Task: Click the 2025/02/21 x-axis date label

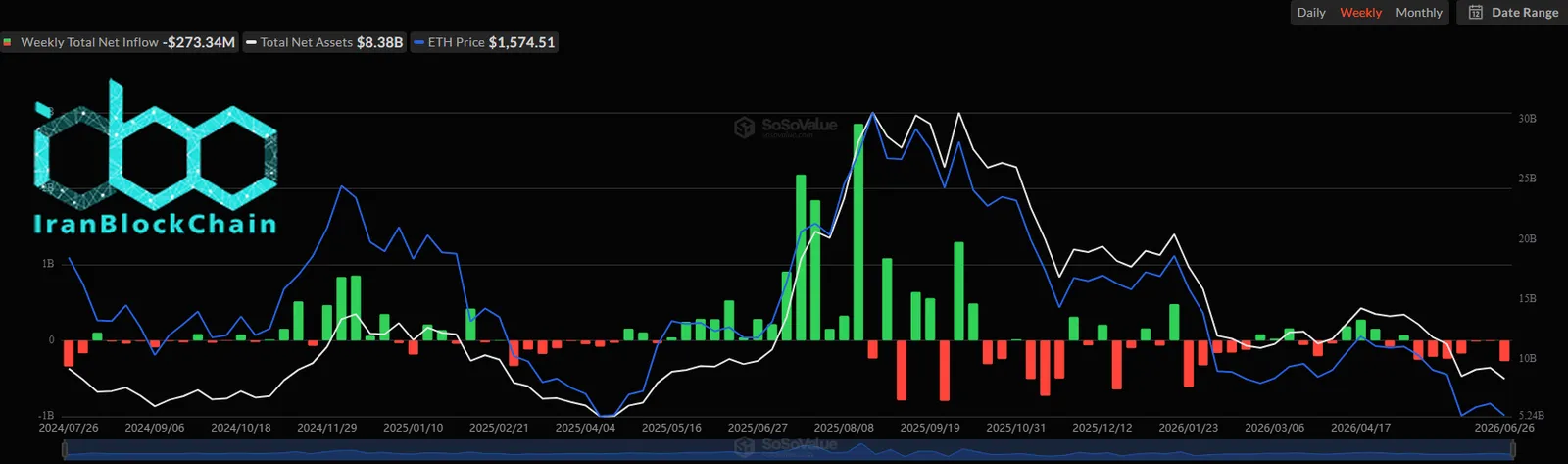Action: [x=500, y=428]
